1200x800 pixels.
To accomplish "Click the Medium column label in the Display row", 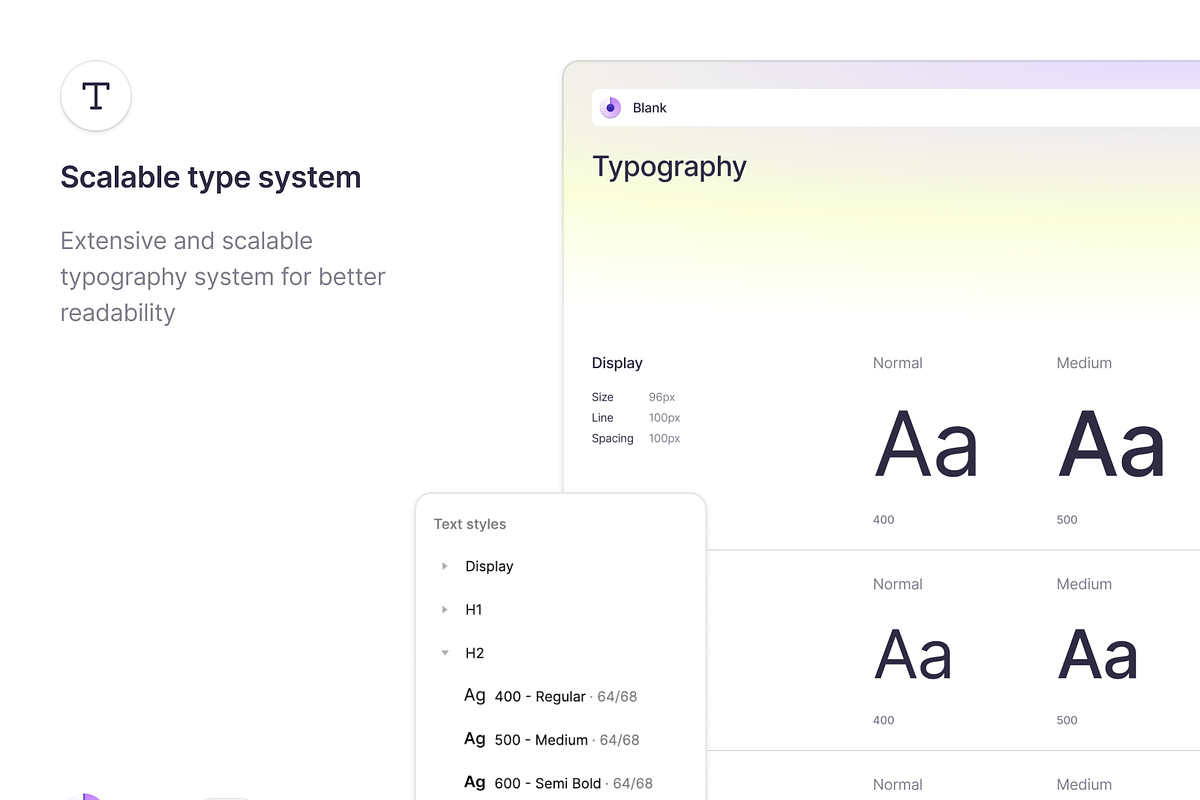I will pos(1084,363).
